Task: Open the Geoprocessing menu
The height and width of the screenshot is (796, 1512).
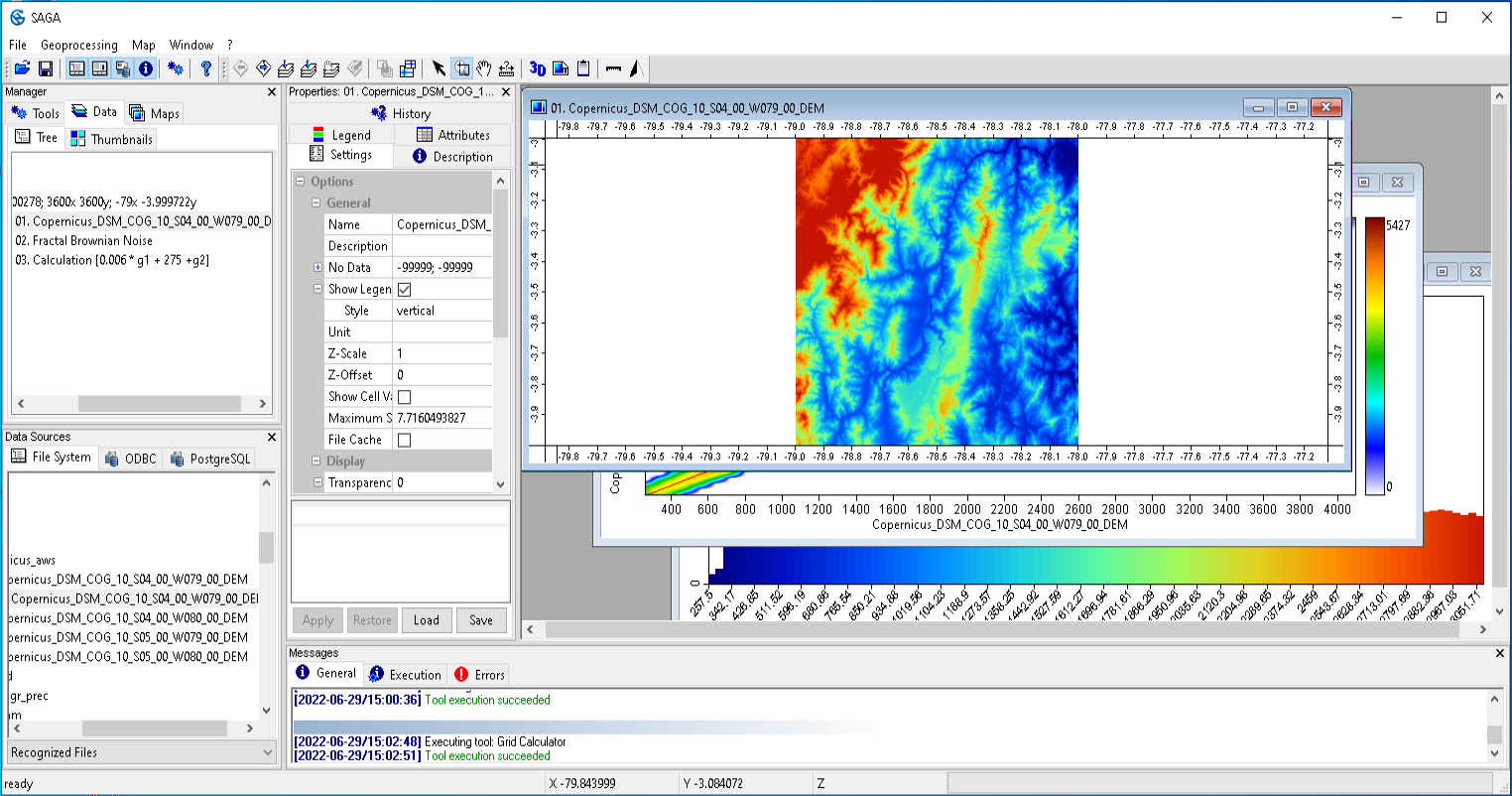Action: click(78, 45)
